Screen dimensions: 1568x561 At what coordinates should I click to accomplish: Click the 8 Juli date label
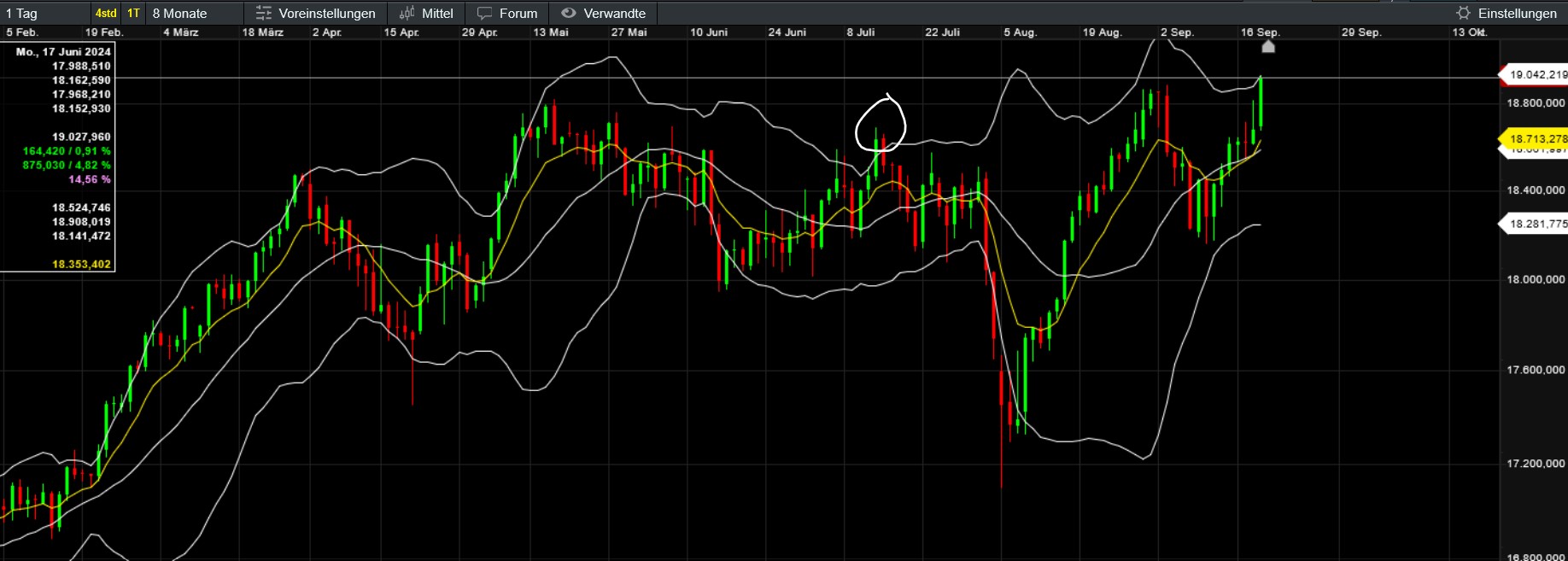click(861, 32)
